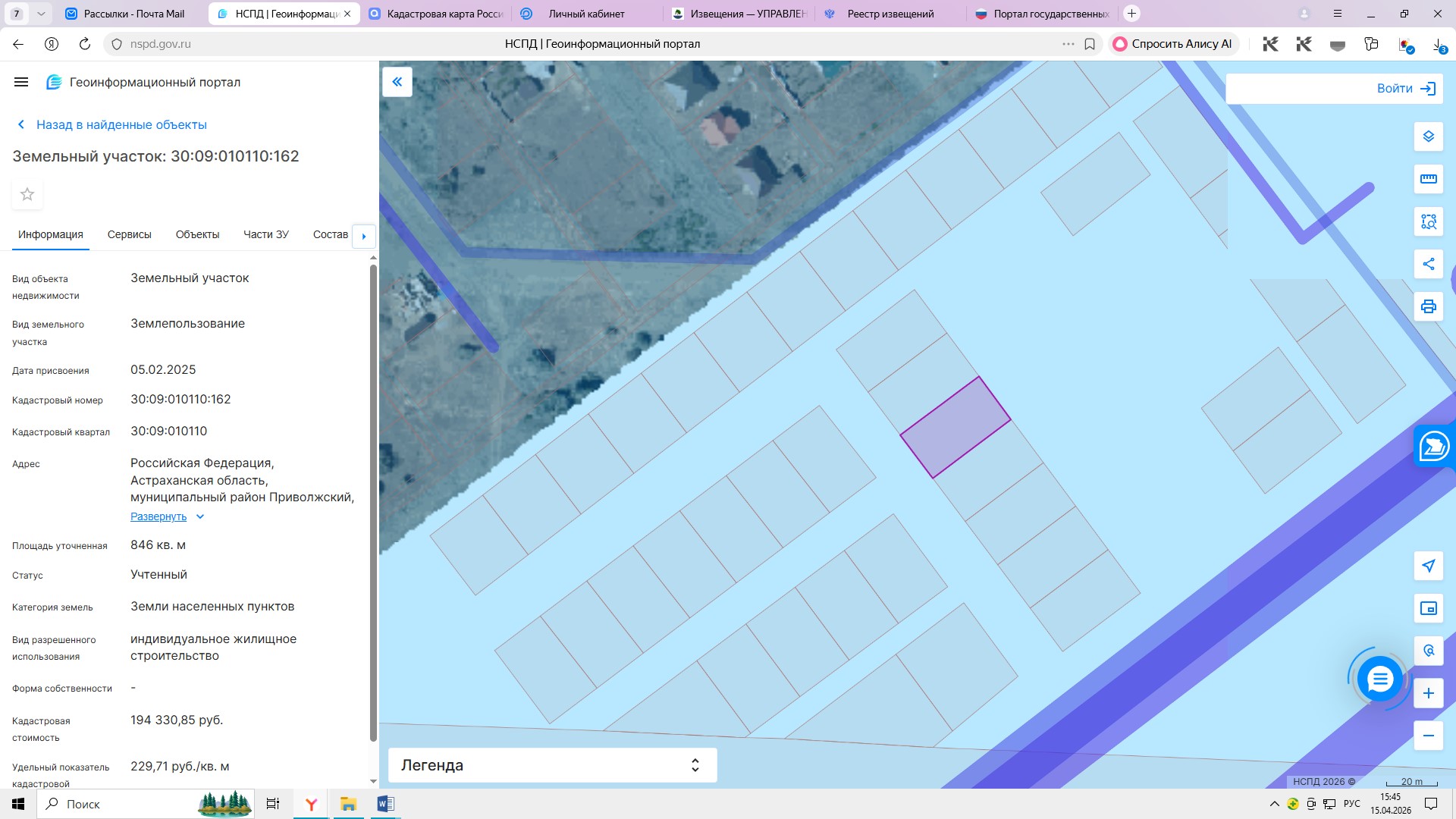Image resolution: width=1456 pixels, height=819 pixels.
Task: Open the chat support bubble
Action: pyautogui.click(x=1379, y=679)
